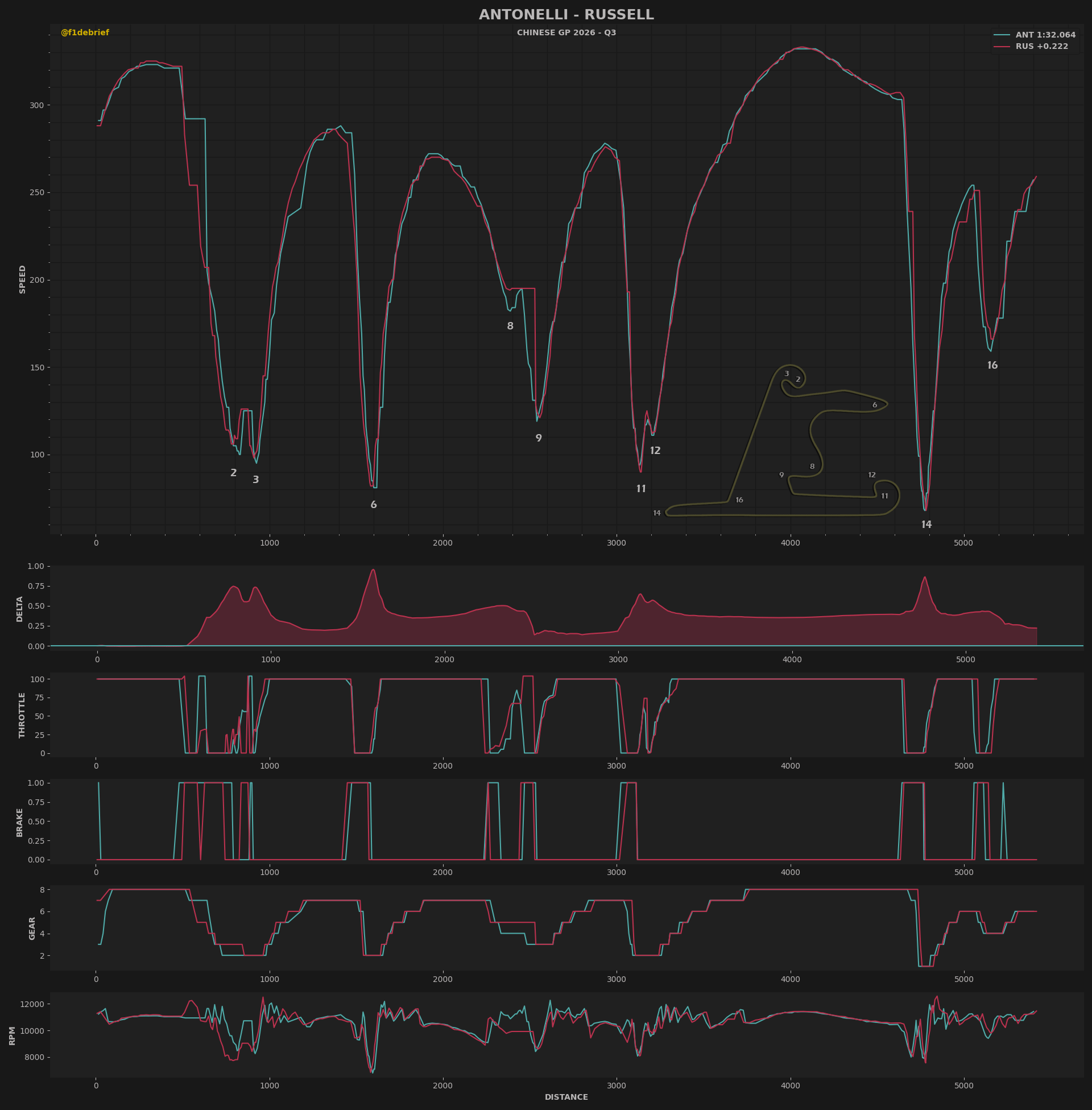Click the "ANT 1:32.064" legend entry
The width and height of the screenshot is (1092, 1110).
coord(1045,35)
